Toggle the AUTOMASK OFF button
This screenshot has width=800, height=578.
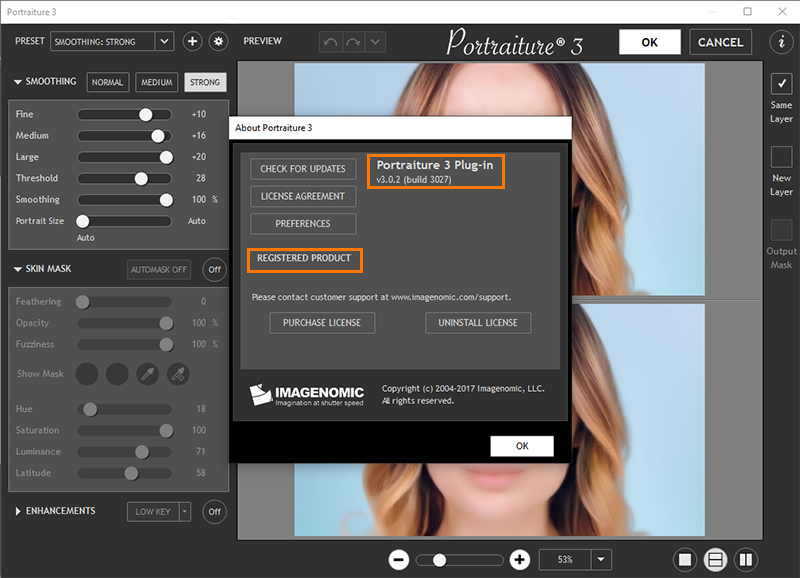[159, 269]
